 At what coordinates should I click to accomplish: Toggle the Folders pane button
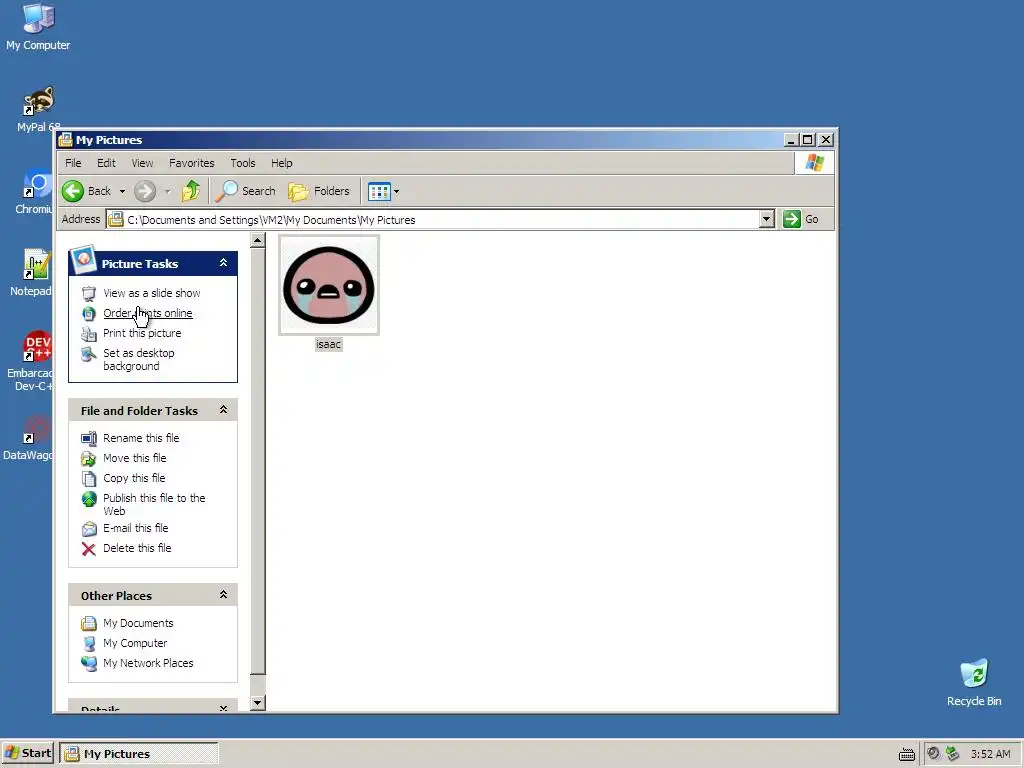tap(319, 191)
